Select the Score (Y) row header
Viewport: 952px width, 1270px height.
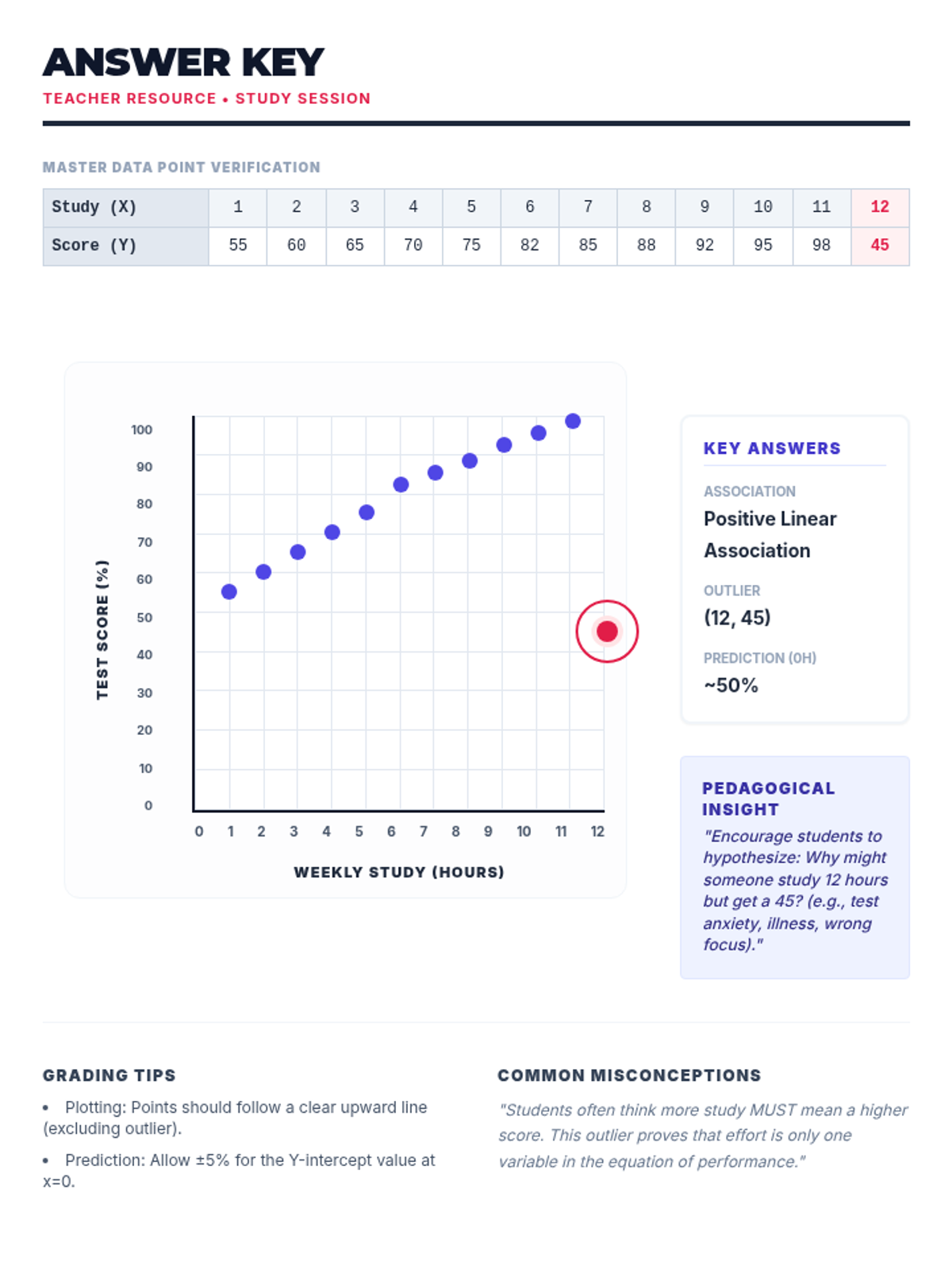(125, 245)
